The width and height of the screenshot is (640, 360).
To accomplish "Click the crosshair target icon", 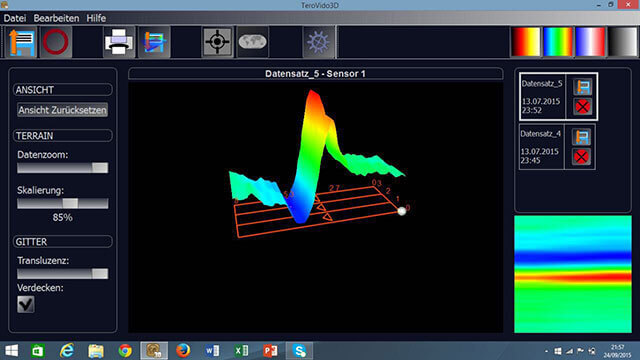I will tap(217, 42).
